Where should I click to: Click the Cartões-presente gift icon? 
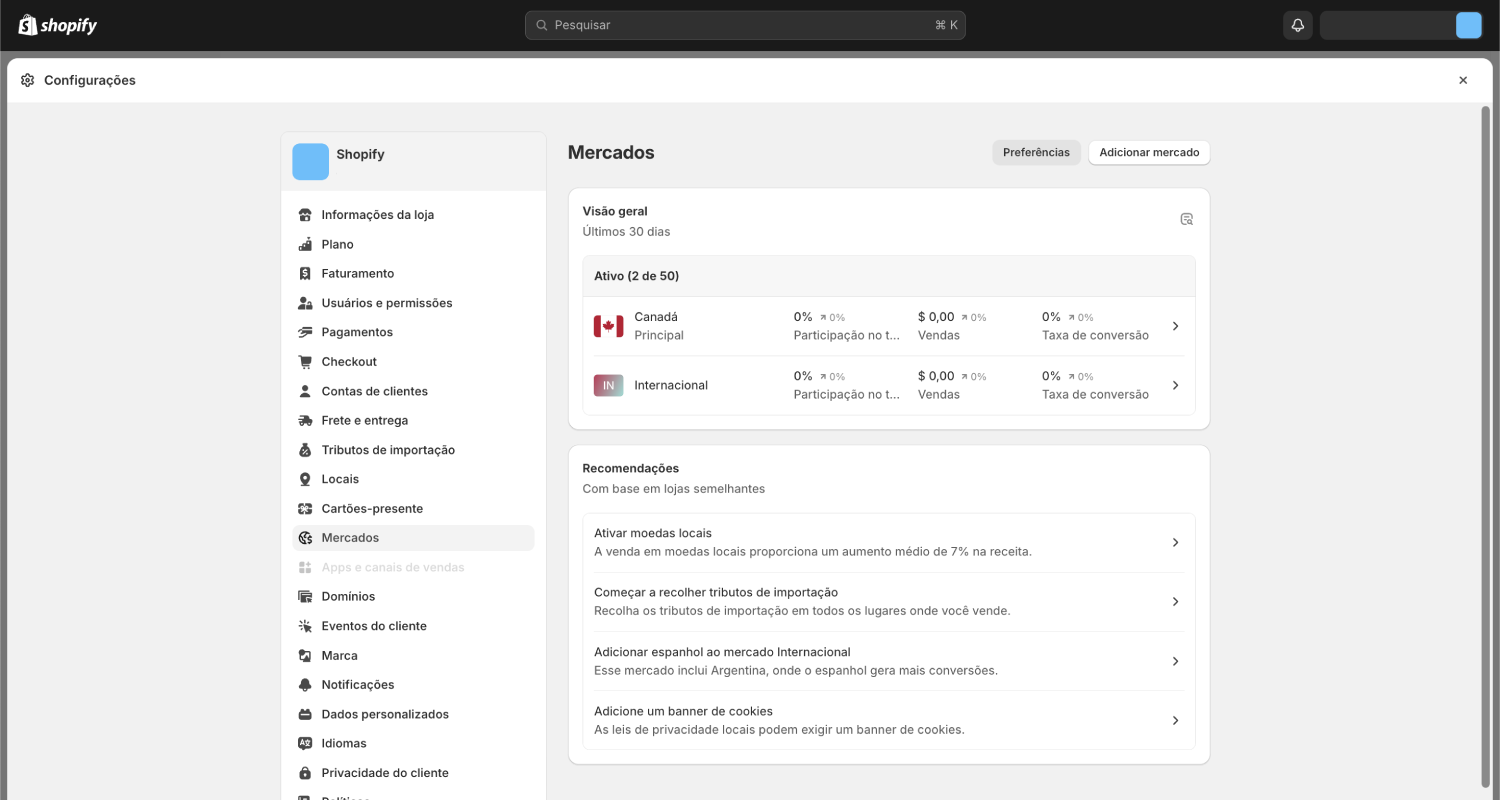click(x=305, y=509)
